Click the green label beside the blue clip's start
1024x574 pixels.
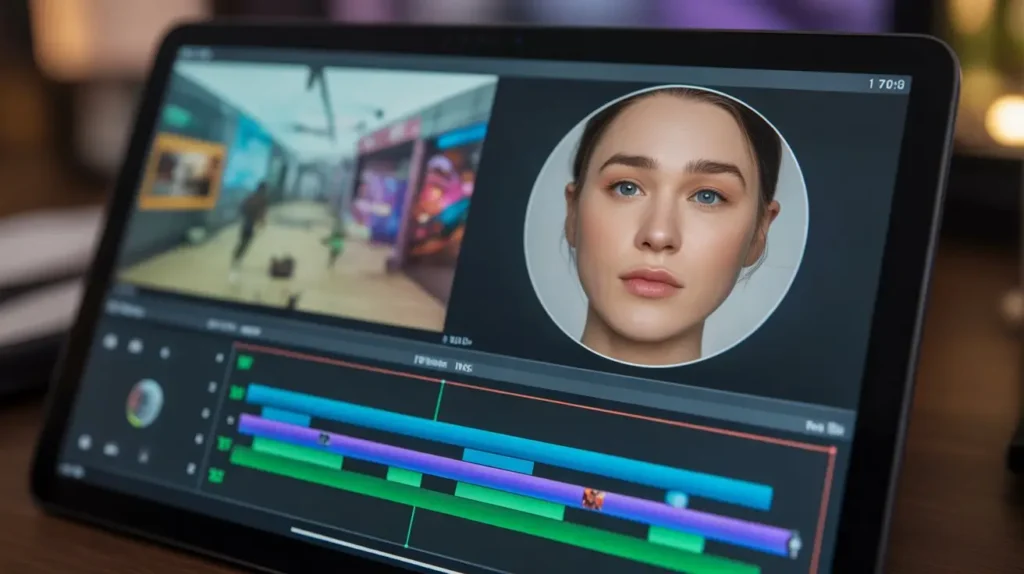point(236,392)
